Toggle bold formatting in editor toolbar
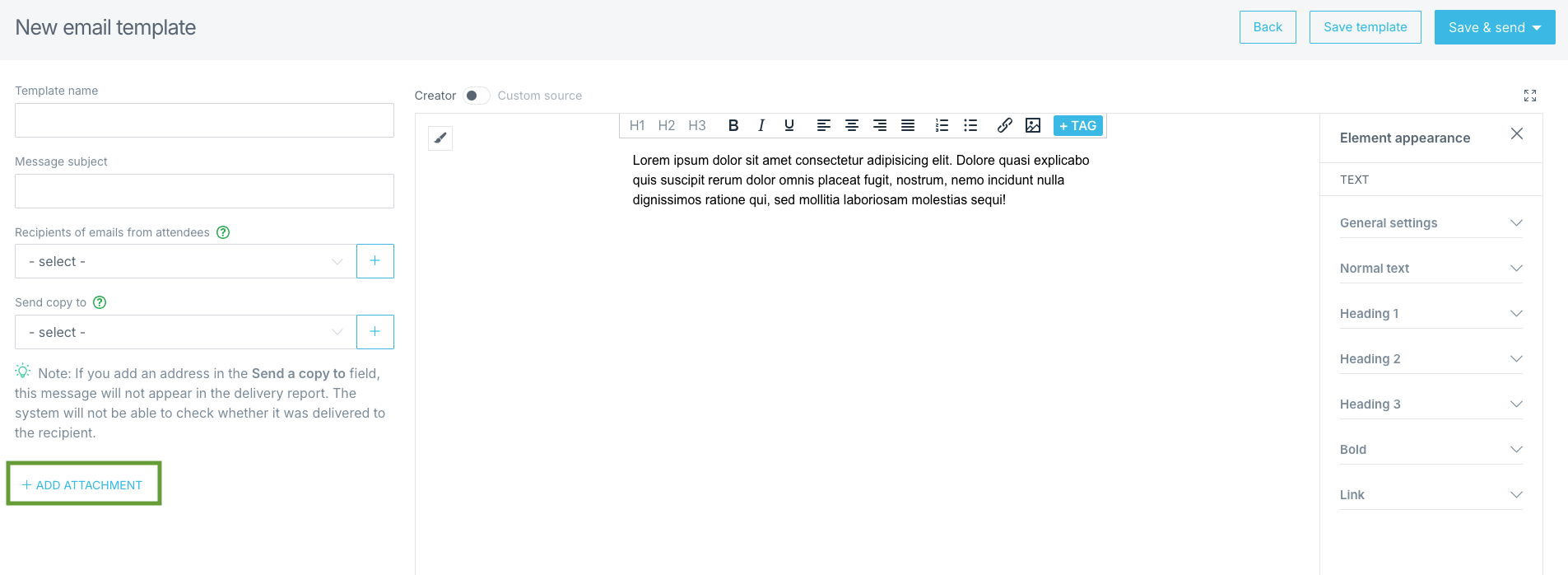This screenshot has width=1568, height=575. coord(733,125)
